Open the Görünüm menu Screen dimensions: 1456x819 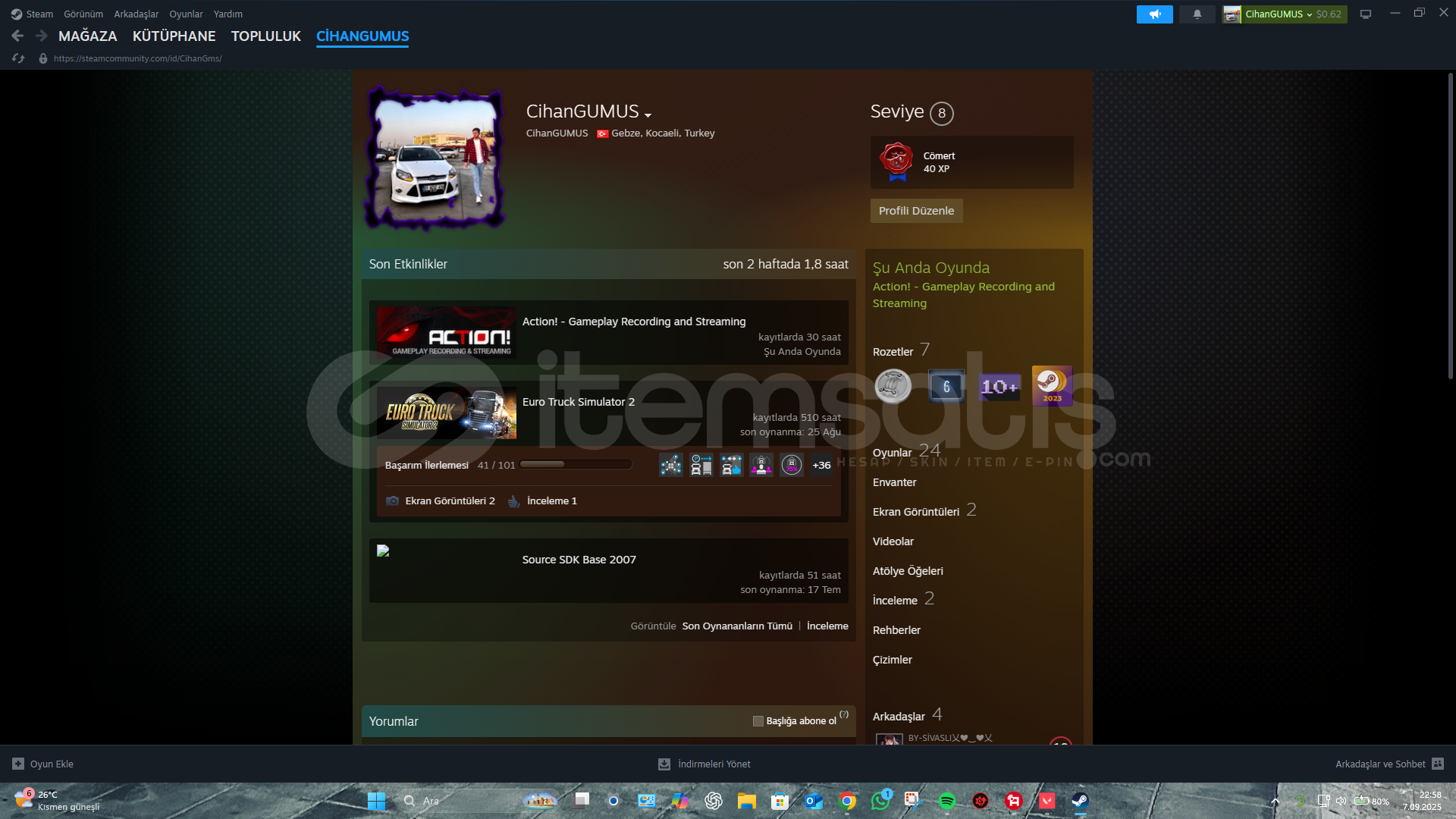pyautogui.click(x=83, y=14)
